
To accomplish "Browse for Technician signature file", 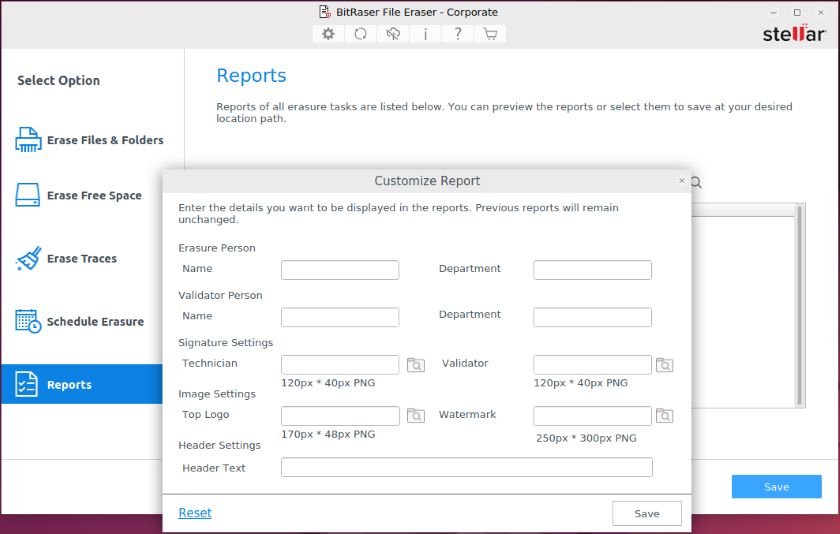I will 416,365.
